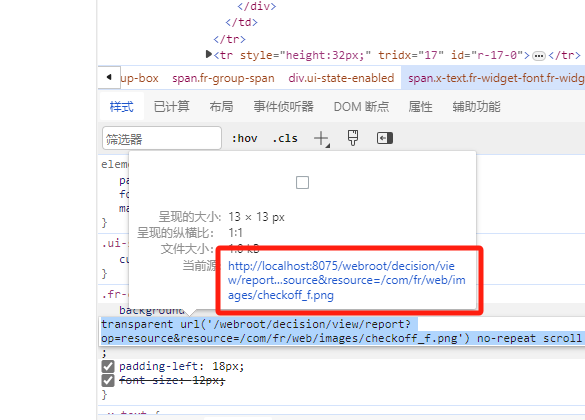Open the checkoff_f.png source link in popup
585x420 pixels.
click(347, 280)
